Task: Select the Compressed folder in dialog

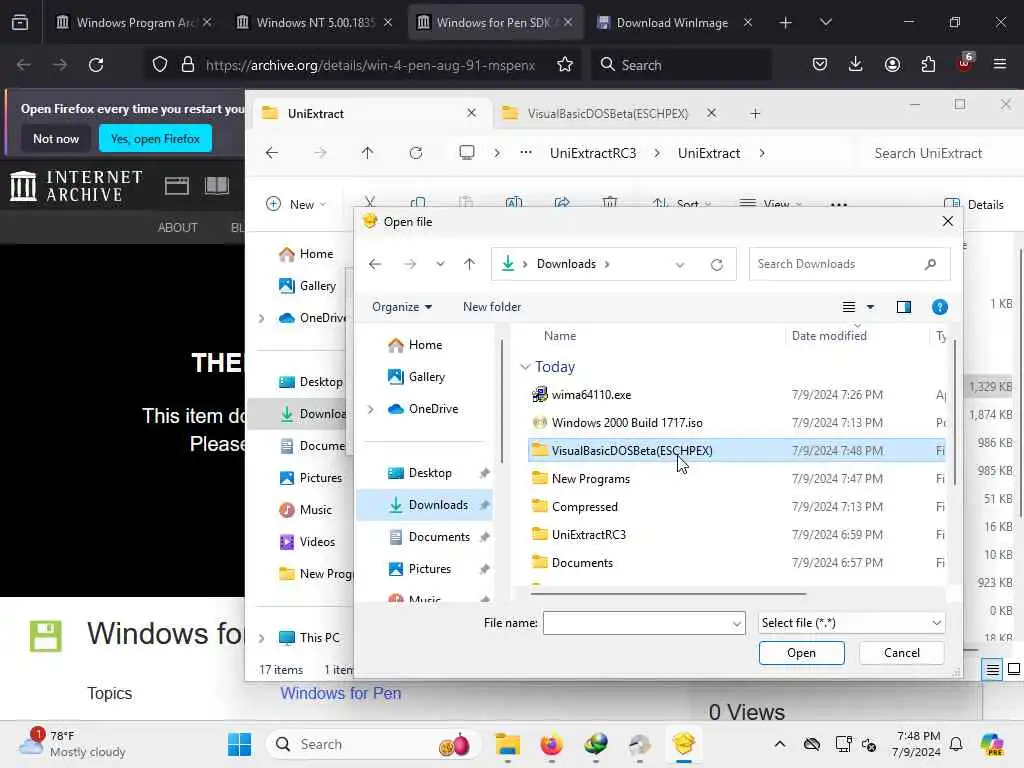Action: tap(738, 507)
